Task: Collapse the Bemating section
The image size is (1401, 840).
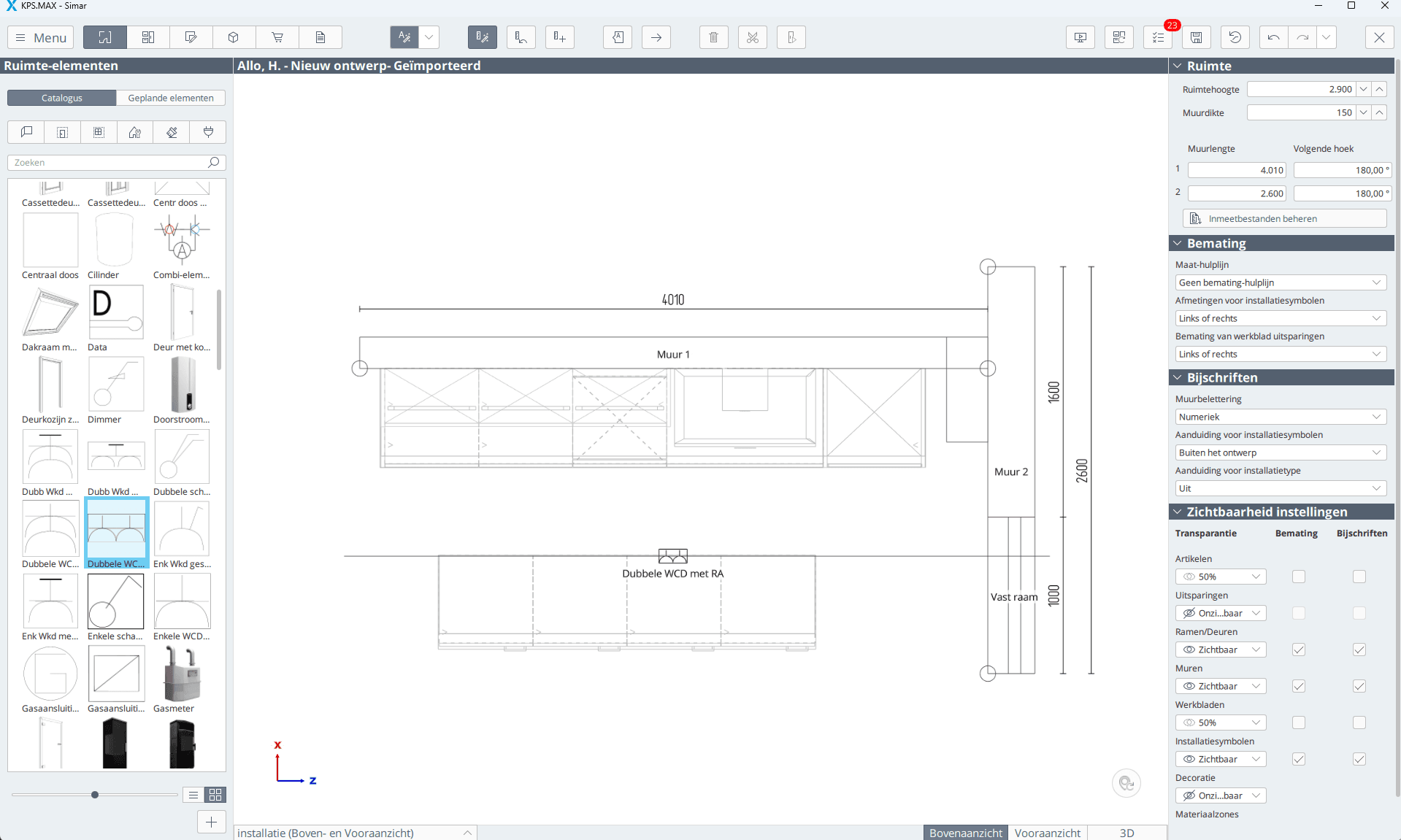Action: click(1178, 243)
